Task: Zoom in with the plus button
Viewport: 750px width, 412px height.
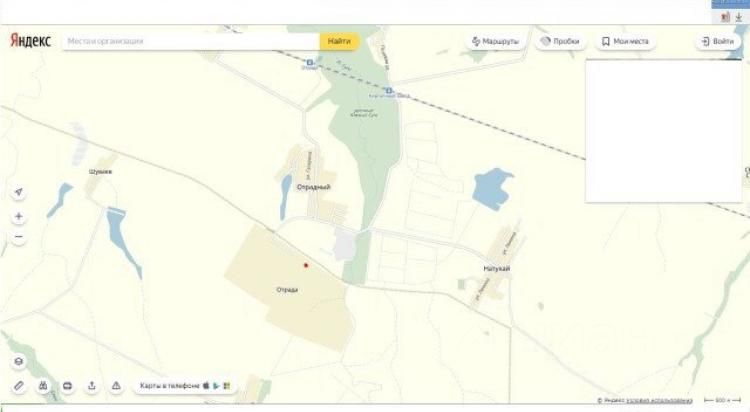Action: click(19, 216)
